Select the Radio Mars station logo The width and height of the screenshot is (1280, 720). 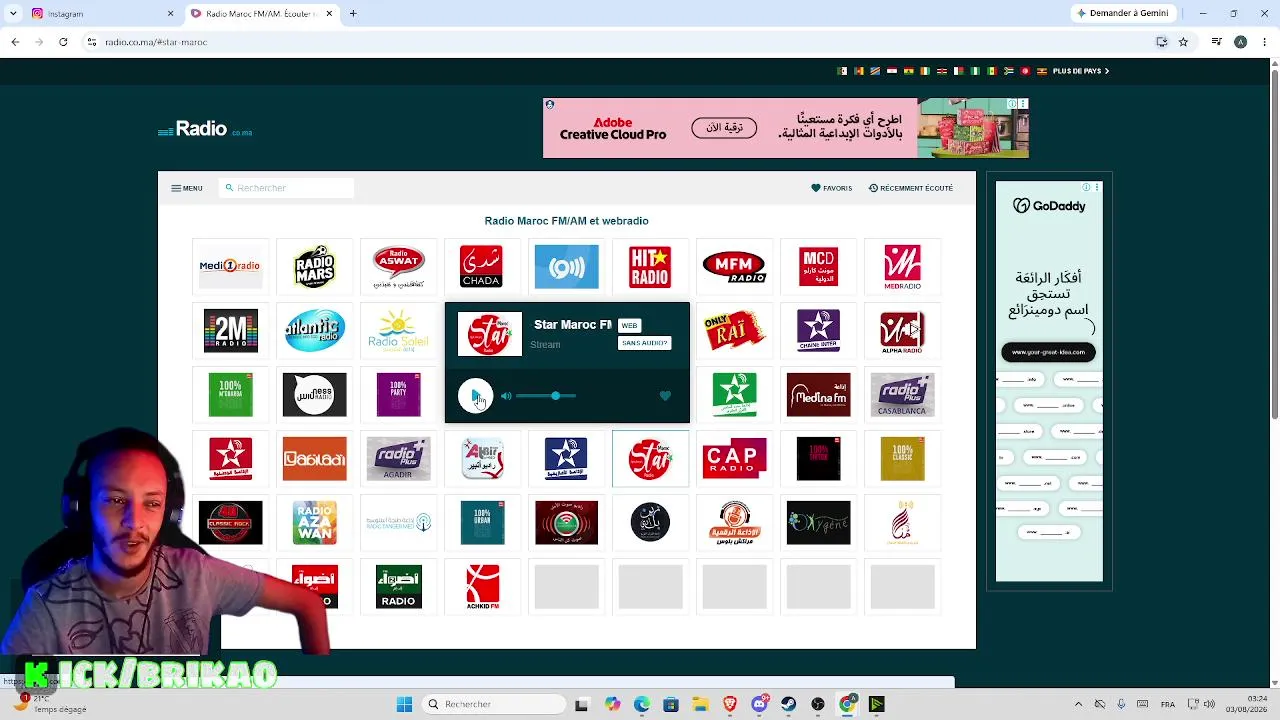(x=314, y=266)
